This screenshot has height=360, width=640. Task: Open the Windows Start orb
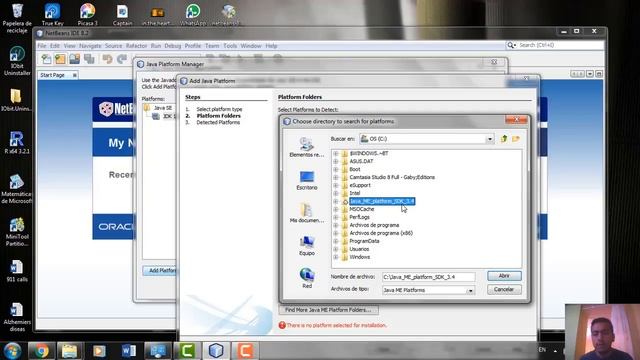12,351
